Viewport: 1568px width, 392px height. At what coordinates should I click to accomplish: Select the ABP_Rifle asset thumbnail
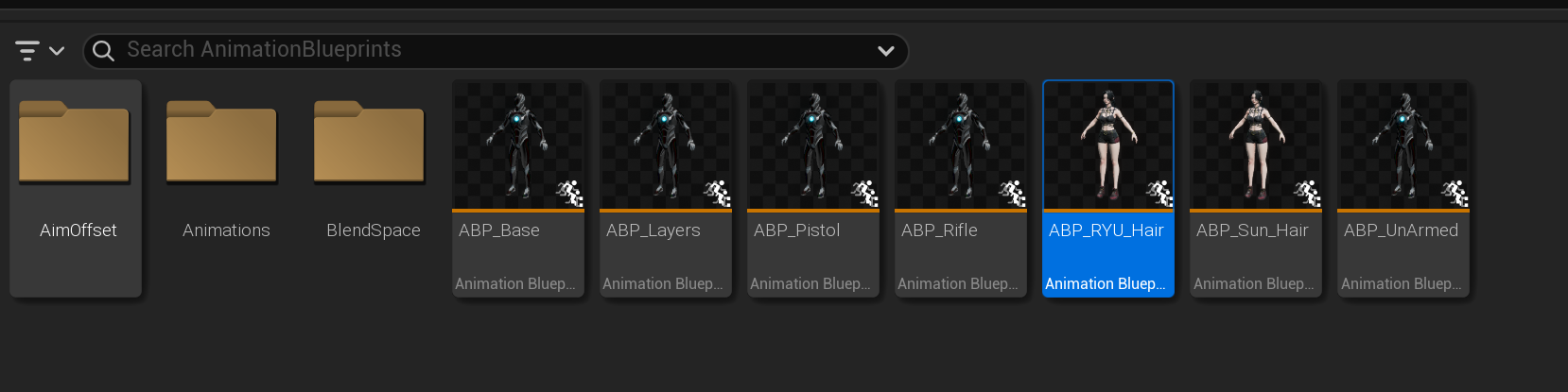pos(961,145)
